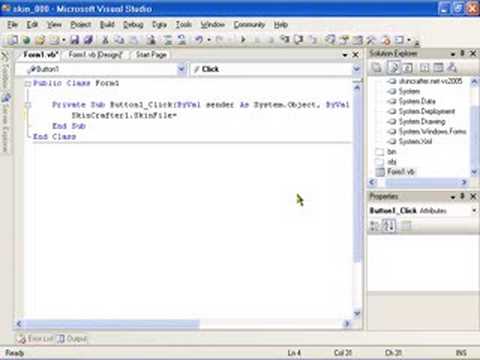
Task: Switch to the Start Page tab
Action: [x=151, y=54]
